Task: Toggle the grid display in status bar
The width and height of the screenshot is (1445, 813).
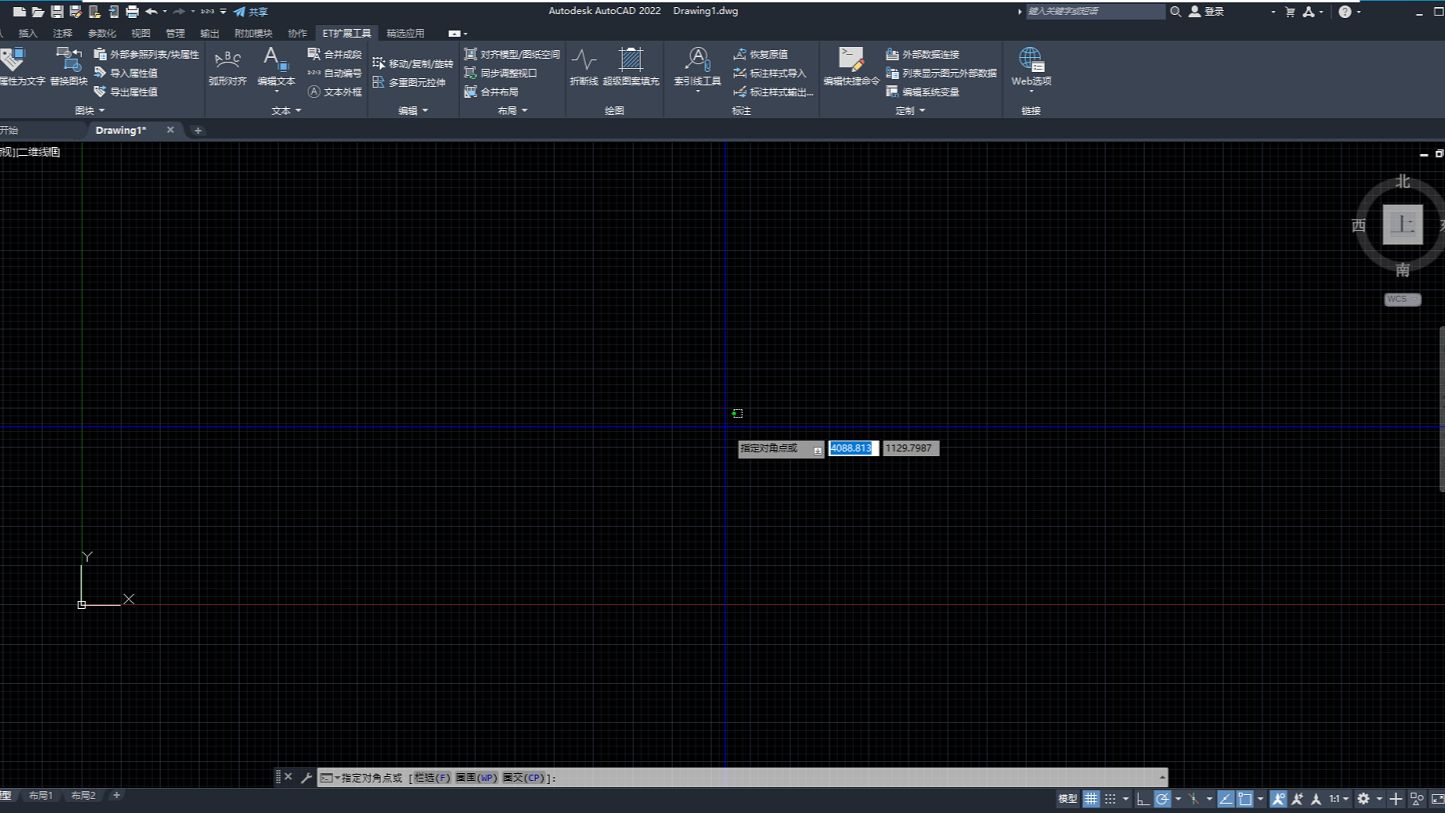Action: click(x=1091, y=799)
